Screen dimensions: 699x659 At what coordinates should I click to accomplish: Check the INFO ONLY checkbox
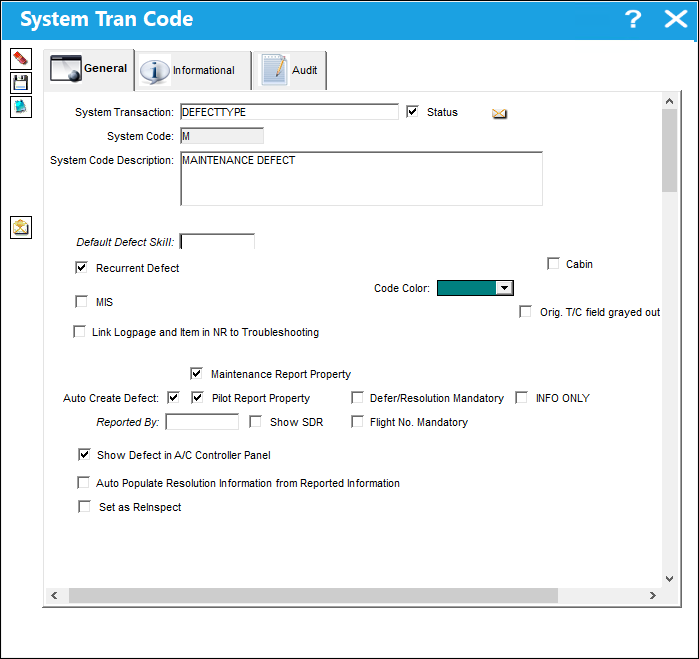pyautogui.click(x=521, y=397)
